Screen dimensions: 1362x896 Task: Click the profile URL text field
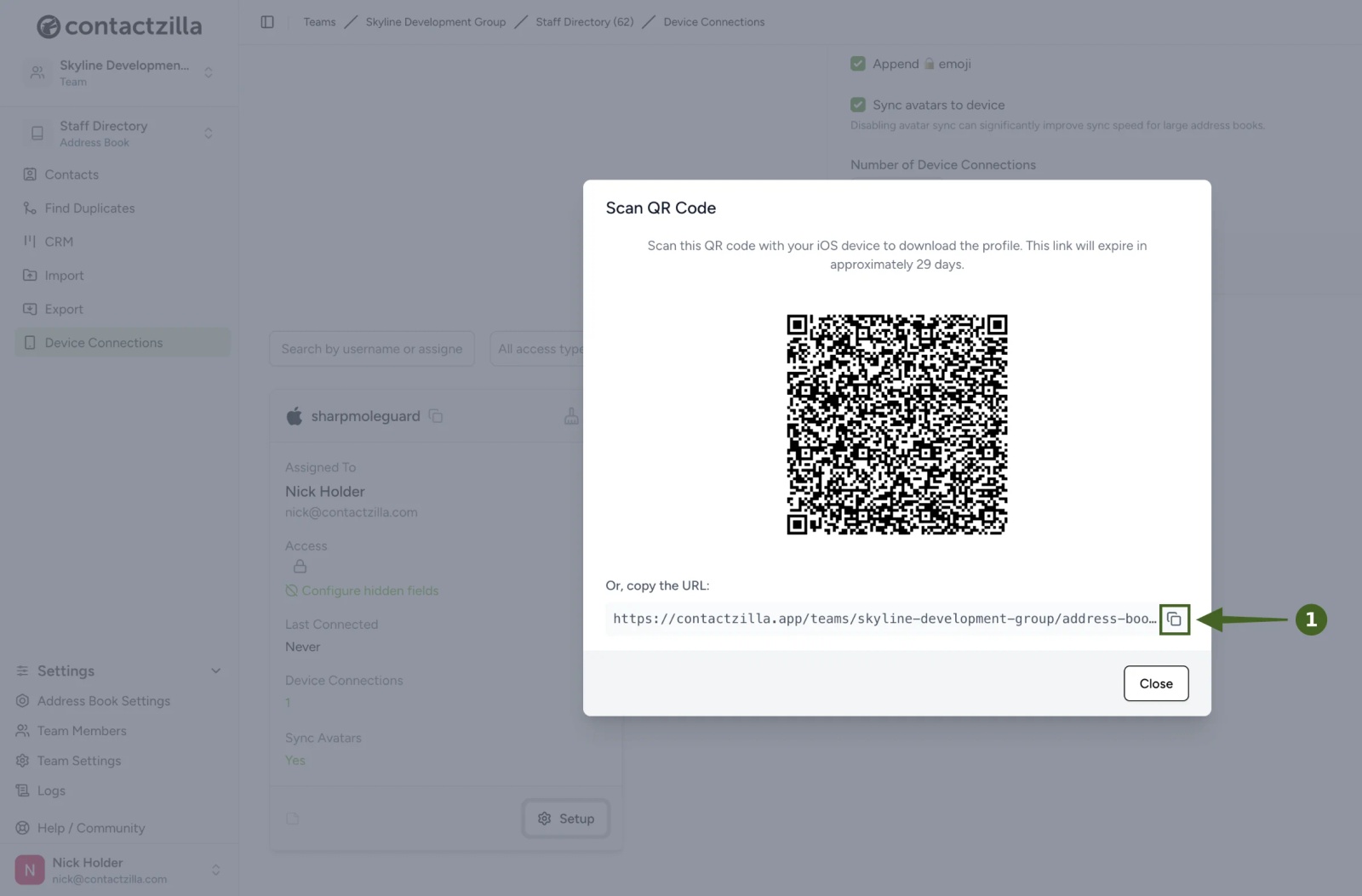(x=883, y=619)
